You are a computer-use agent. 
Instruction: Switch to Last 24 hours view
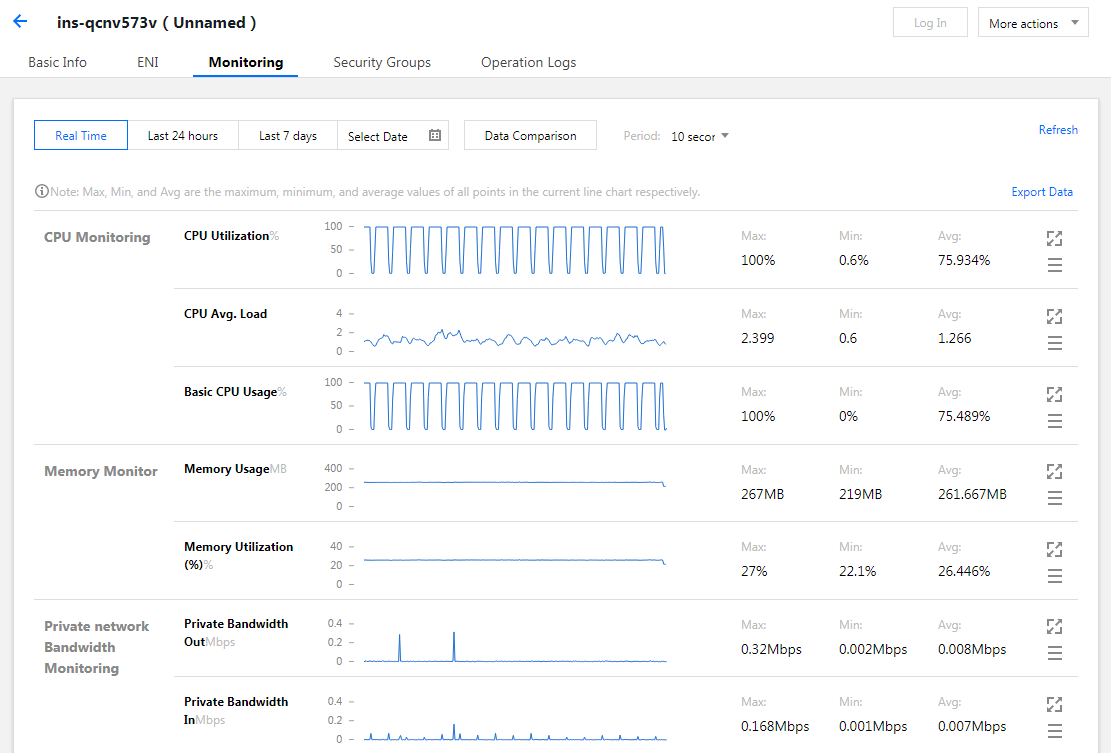(x=183, y=135)
